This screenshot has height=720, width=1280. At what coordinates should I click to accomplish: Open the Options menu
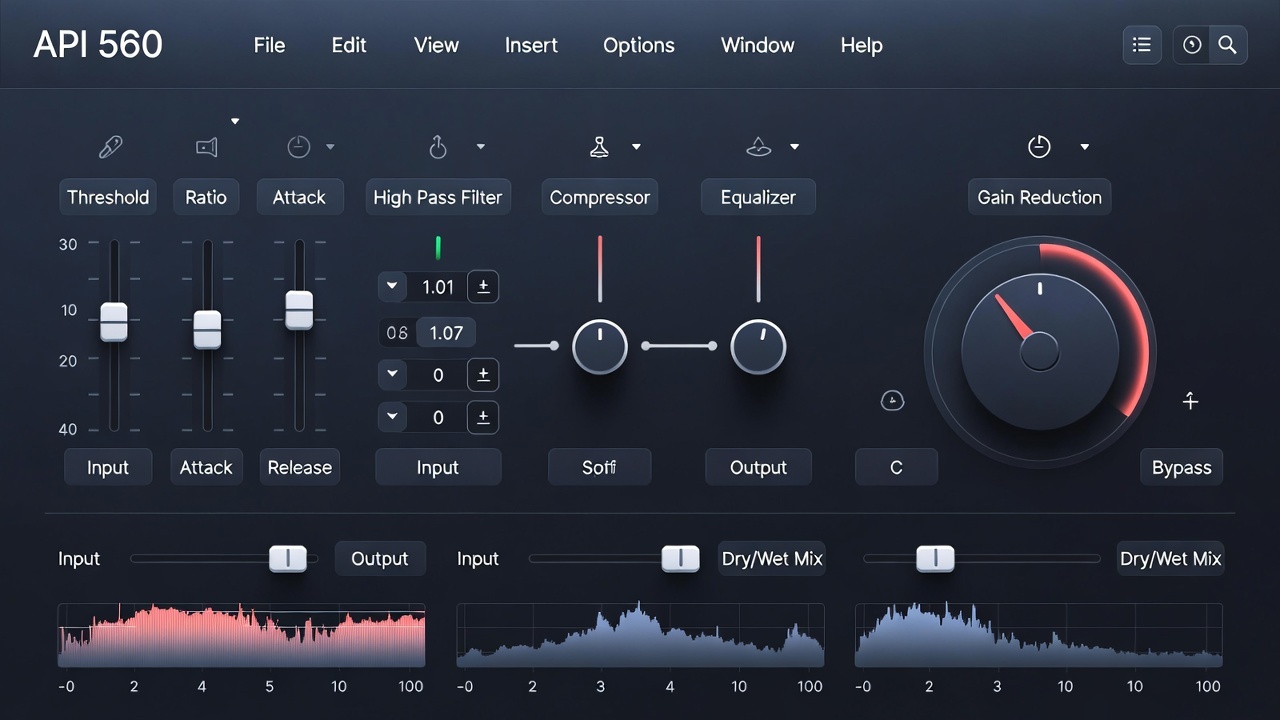(638, 45)
